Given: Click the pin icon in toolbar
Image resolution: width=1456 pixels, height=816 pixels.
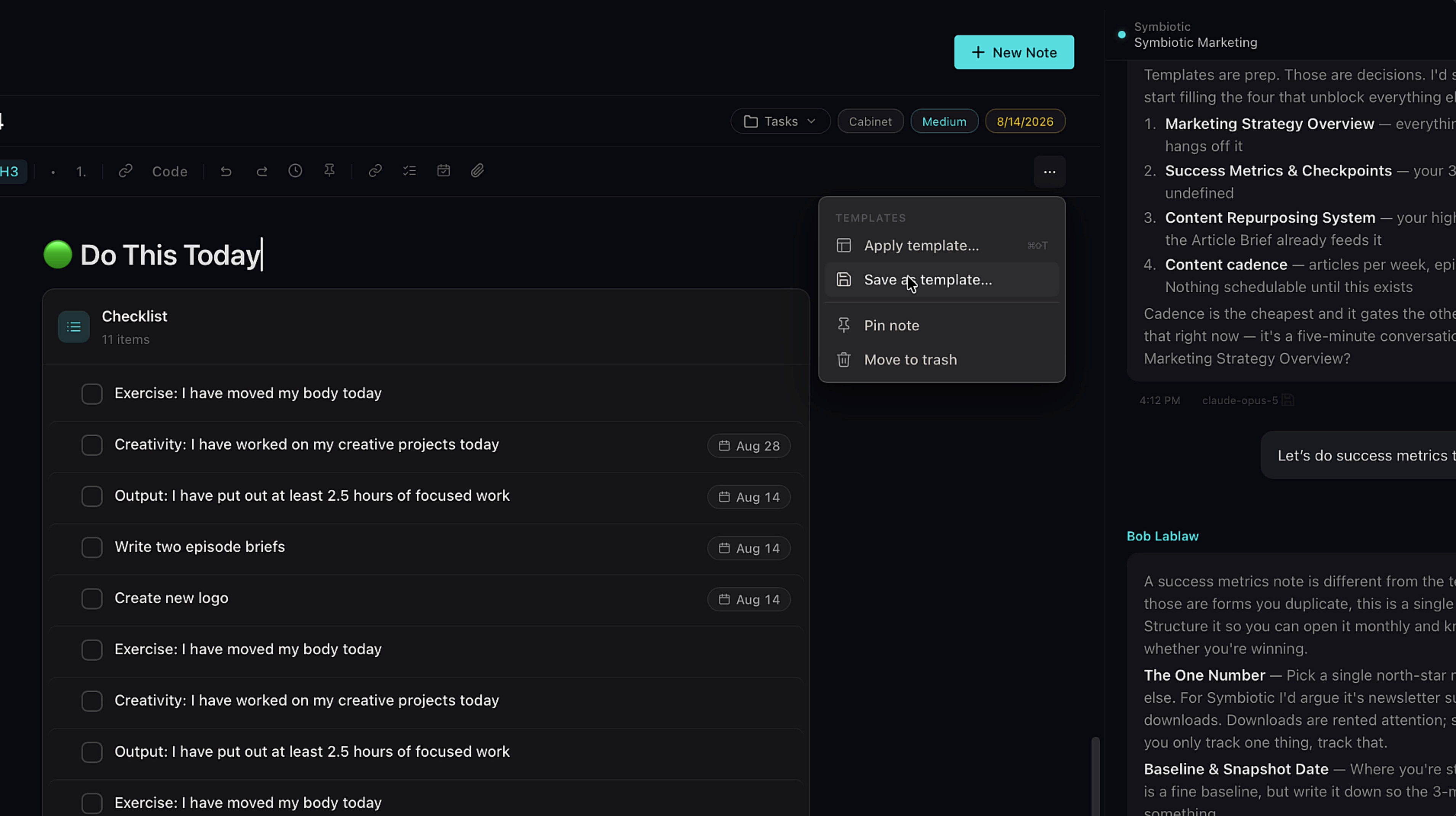Looking at the screenshot, I should [330, 171].
